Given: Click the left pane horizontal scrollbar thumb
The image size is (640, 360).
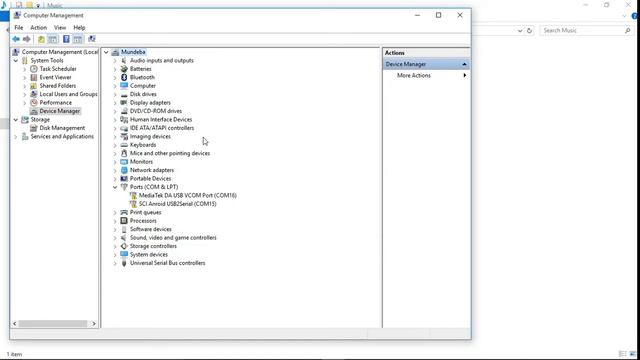Looking at the screenshot, I should [53, 324].
